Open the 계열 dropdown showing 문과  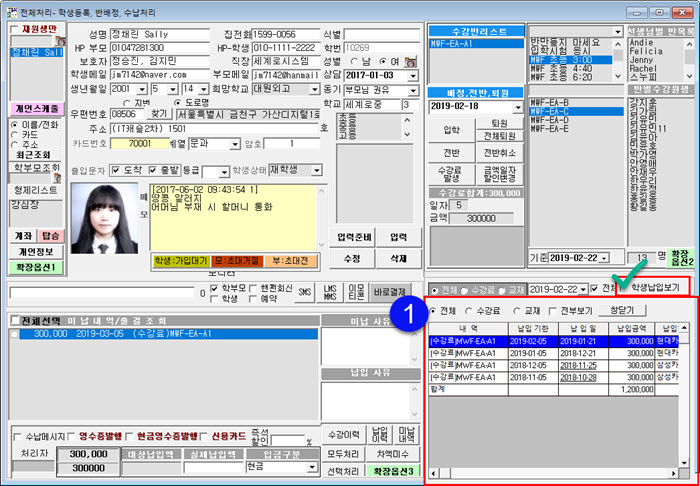[235, 144]
